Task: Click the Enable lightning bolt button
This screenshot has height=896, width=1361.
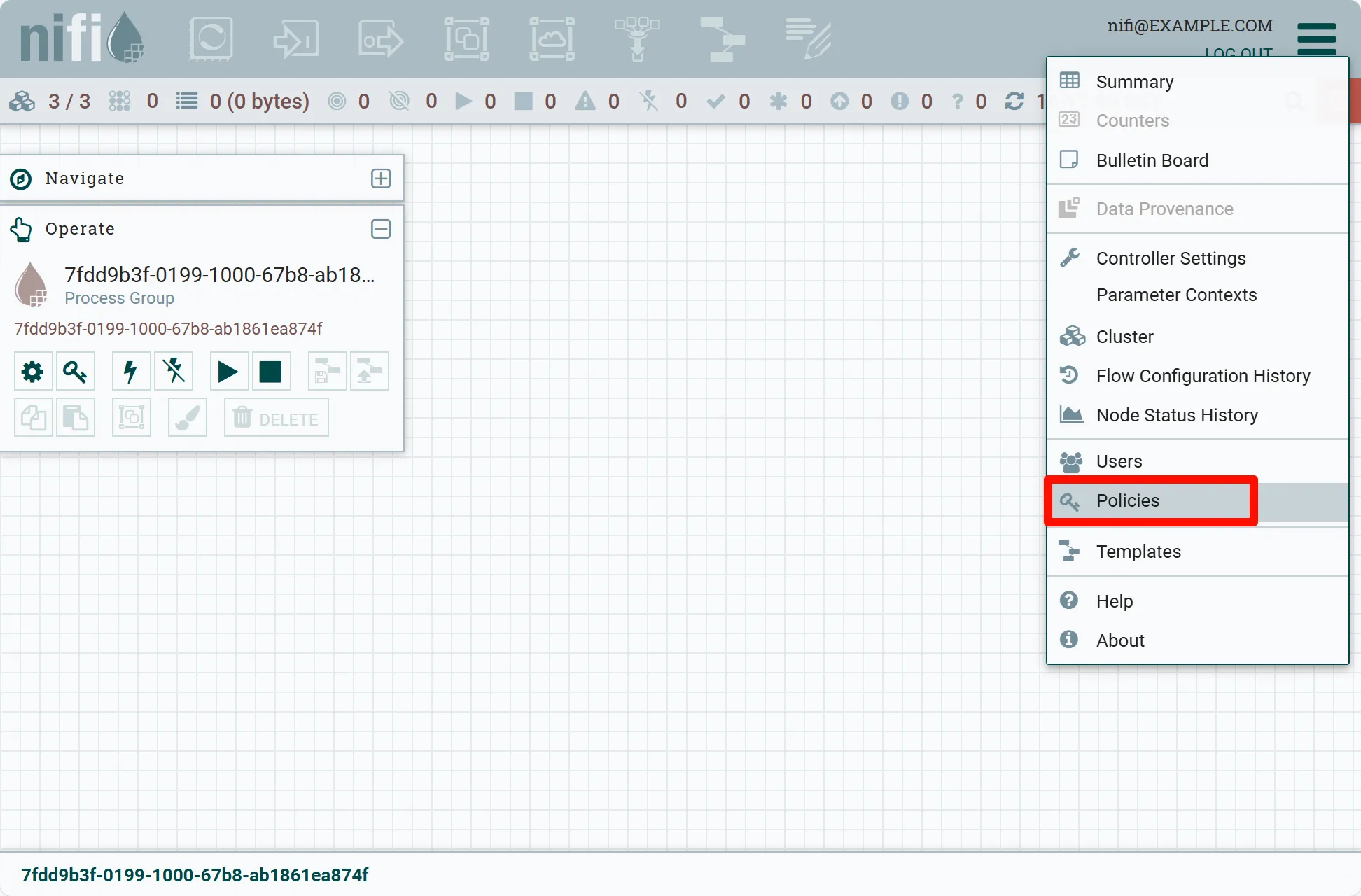Action: (131, 371)
